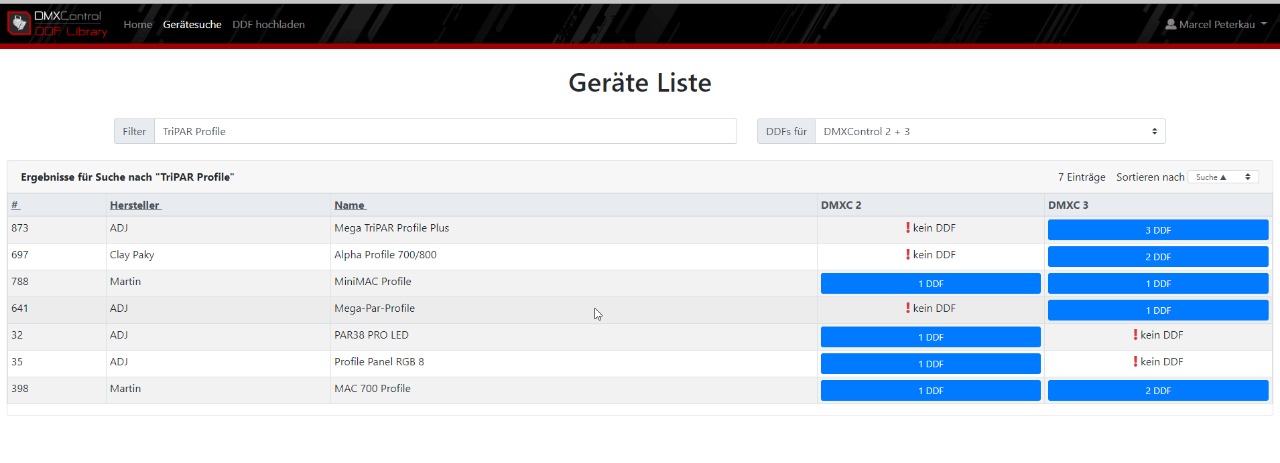Viewport: 1280px width, 463px height.
Task: Click the DMXControl DDF Library logo
Action: 57,24
